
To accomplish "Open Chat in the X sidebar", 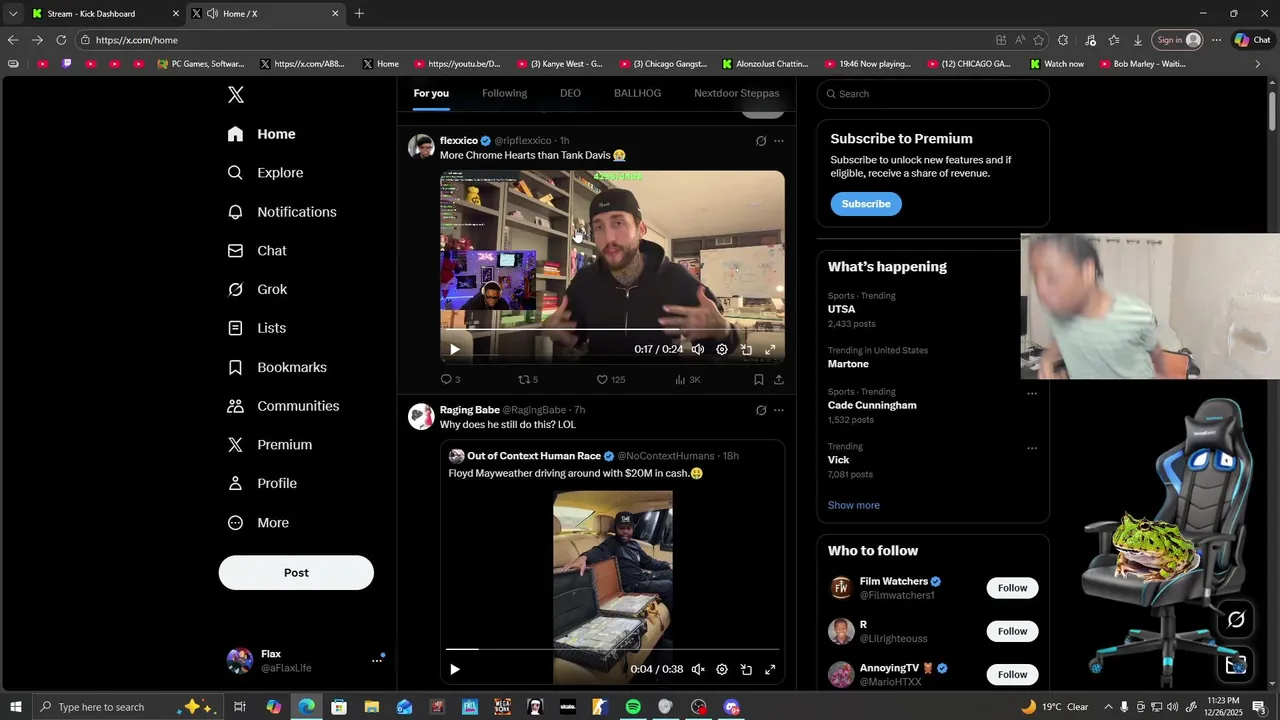I will tap(257, 251).
